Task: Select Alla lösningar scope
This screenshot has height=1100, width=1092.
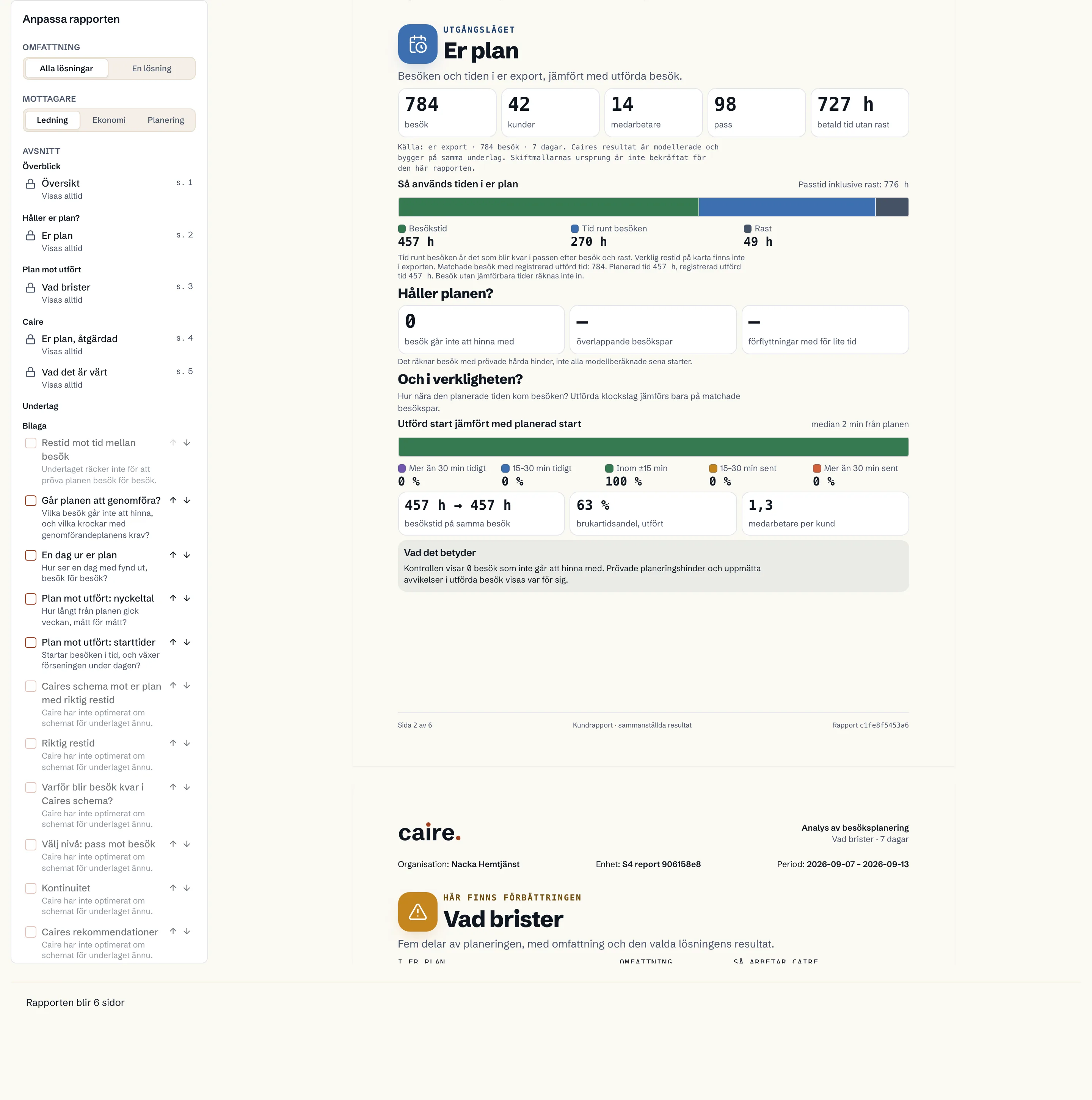Action: point(67,68)
